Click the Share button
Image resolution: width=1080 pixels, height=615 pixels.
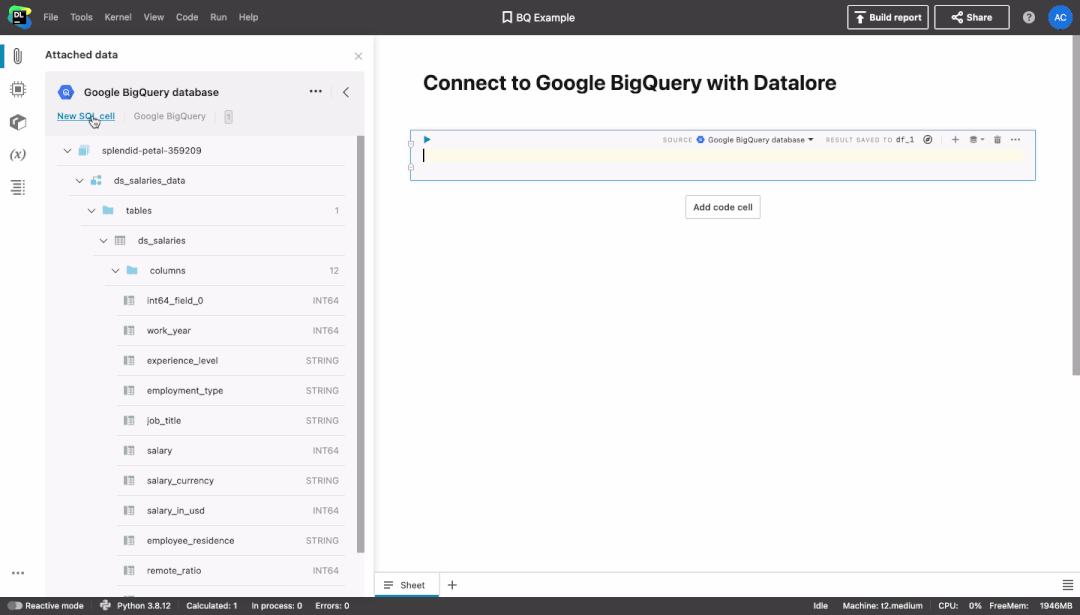[x=972, y=17]
